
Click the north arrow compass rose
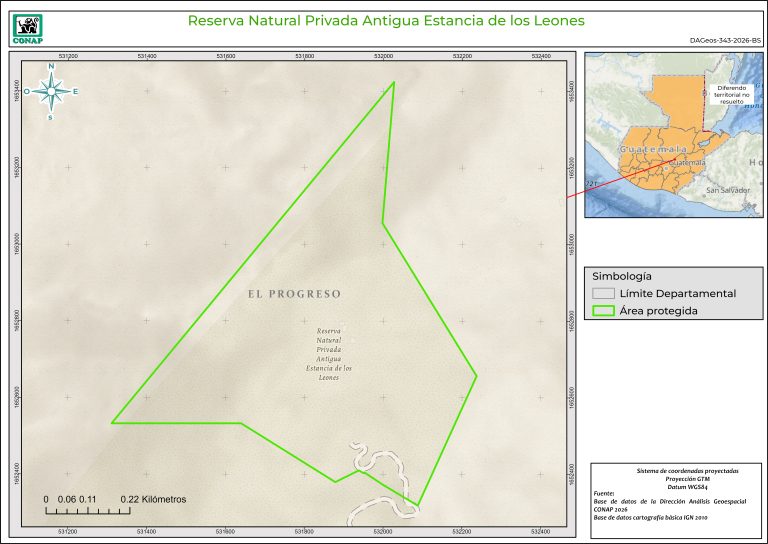tap(51, 91)
